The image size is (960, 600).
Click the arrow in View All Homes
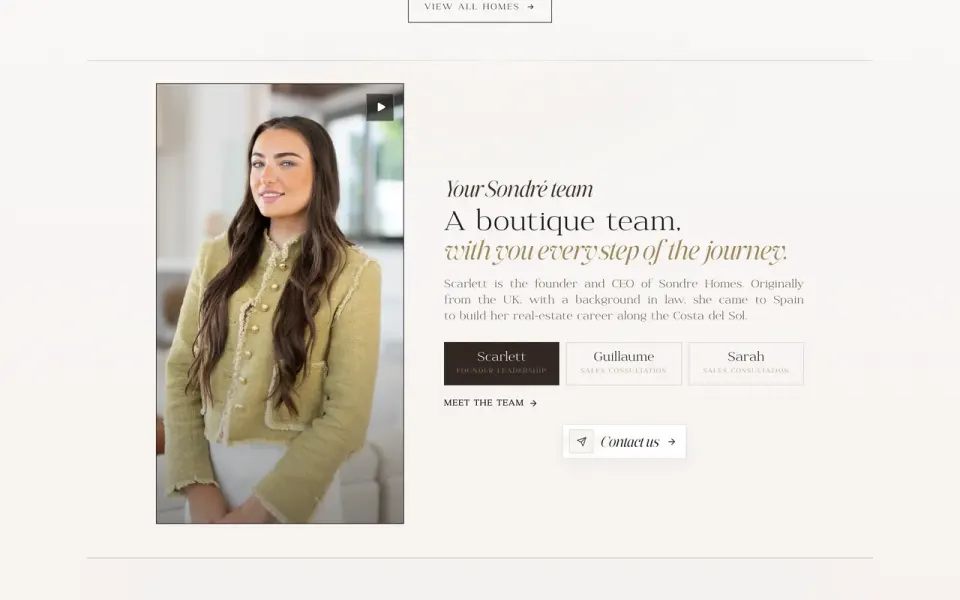point(531,7)
